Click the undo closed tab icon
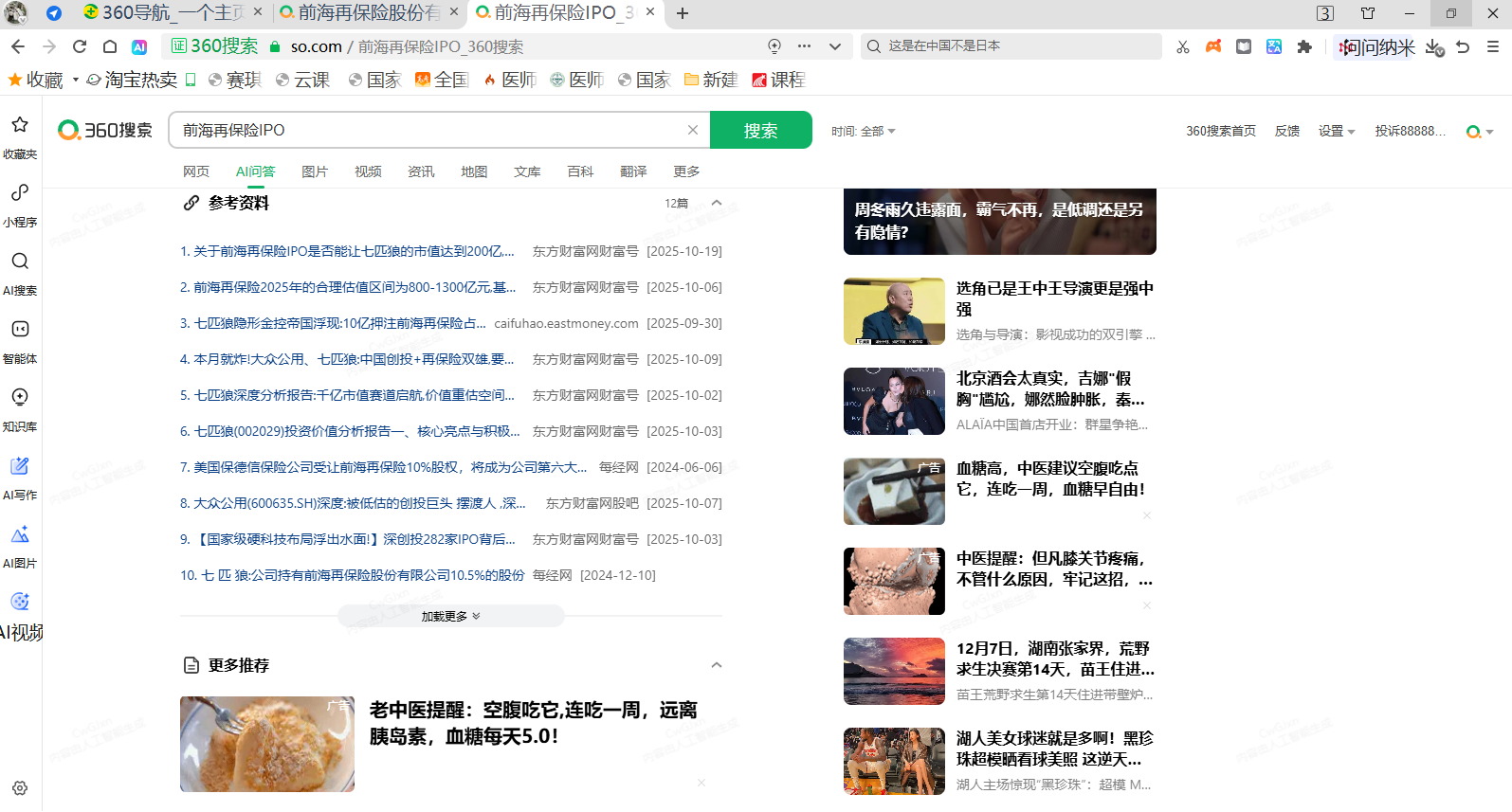Image resolution: width=1512 pixels, height=812 pixels. pos(1463,46)
